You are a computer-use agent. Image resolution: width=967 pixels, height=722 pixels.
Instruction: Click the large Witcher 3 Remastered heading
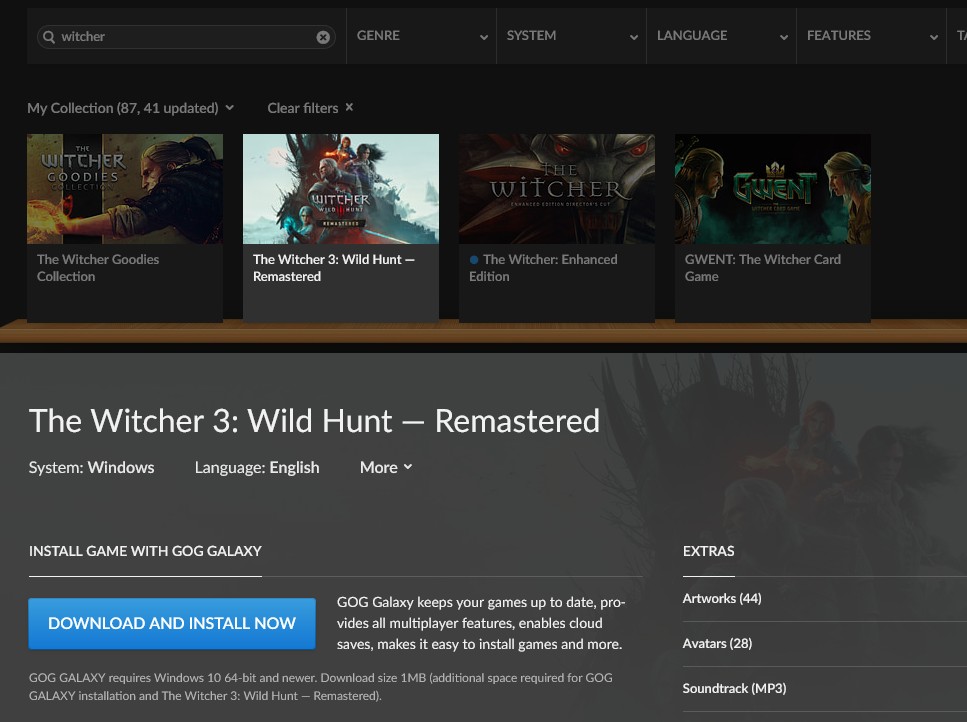pos(314,421)
